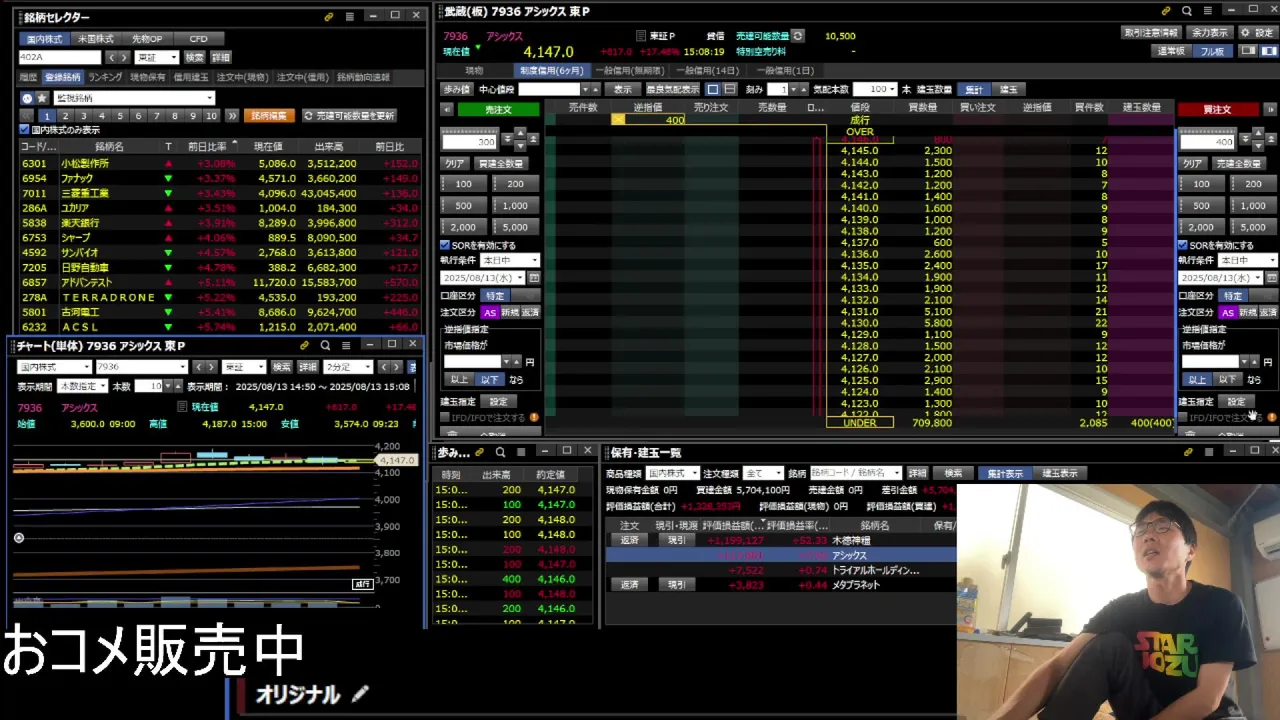
Task: Select 一般信用(無期限) tab
Action: click(x=629, y=71)
